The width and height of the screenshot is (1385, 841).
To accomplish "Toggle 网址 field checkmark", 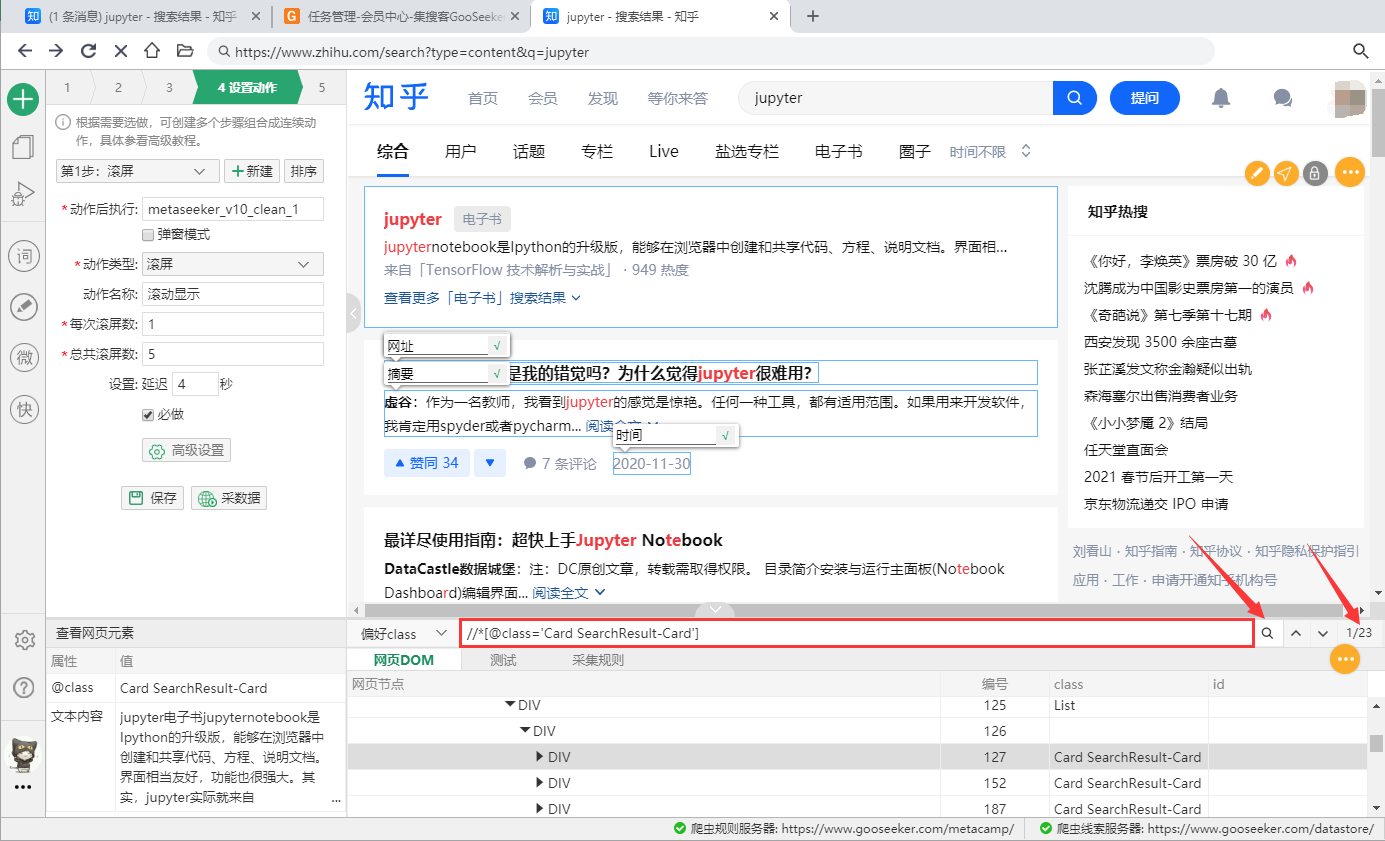I will coord(497,346).
